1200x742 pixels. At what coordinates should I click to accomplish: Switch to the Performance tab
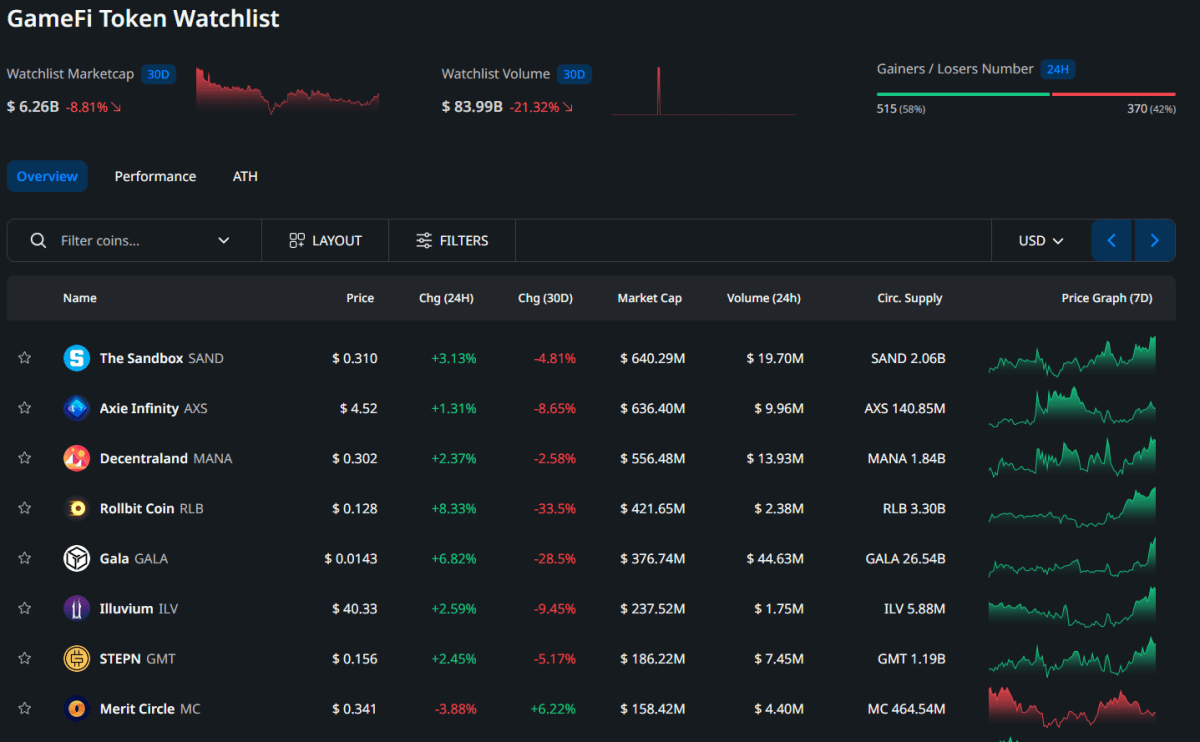coord(155,176)
